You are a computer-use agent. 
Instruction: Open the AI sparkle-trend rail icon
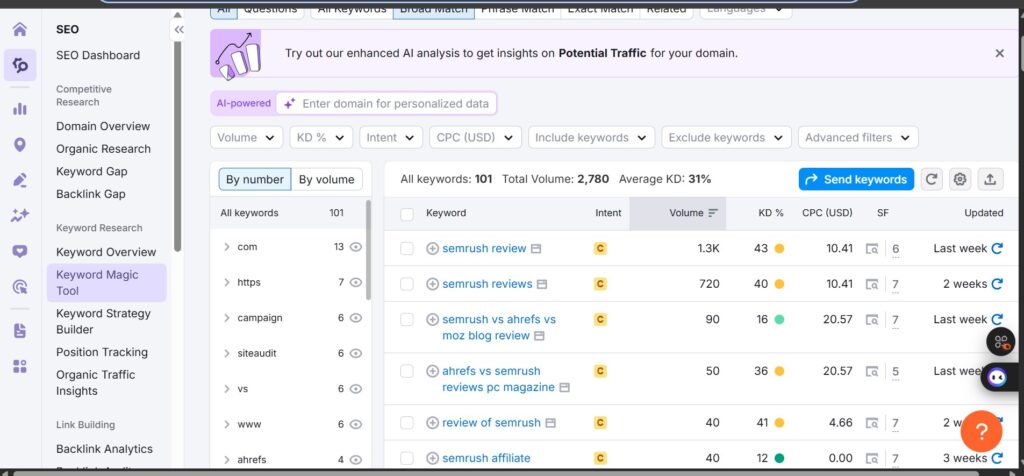pos(20,215)
